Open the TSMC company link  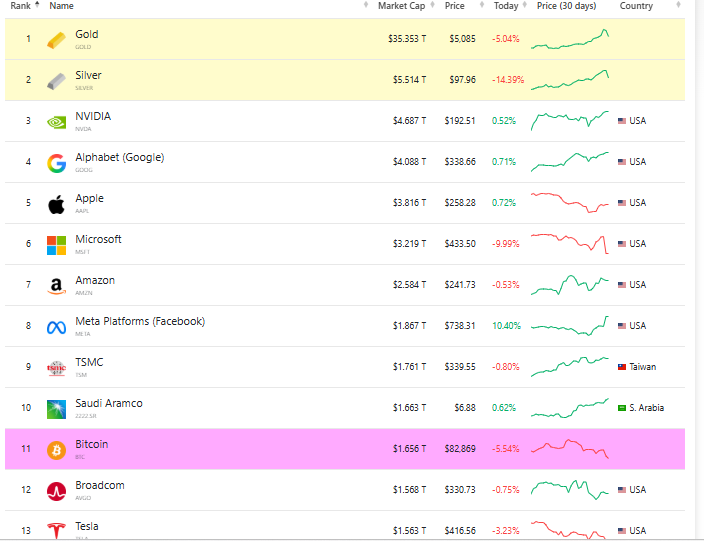pyautogui.click(x=89, y=362)
